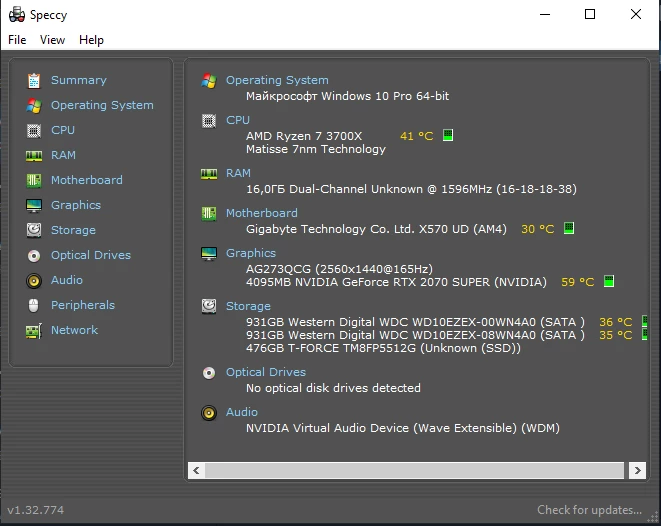Click the green temperature indicator next to 30 °C

(x=569, y=228)
